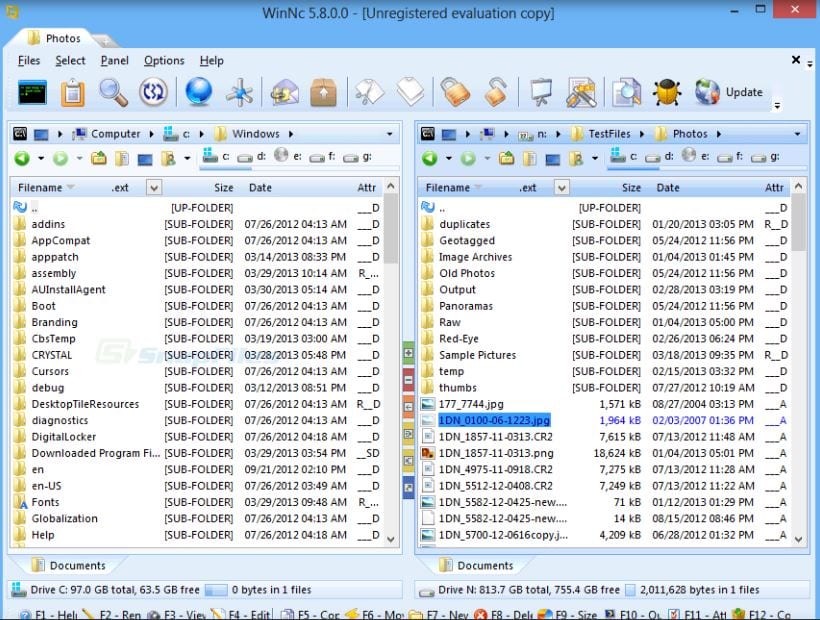Click the network connections star icon
Screen dimensions: 820x620
click(x=240, y=93)
